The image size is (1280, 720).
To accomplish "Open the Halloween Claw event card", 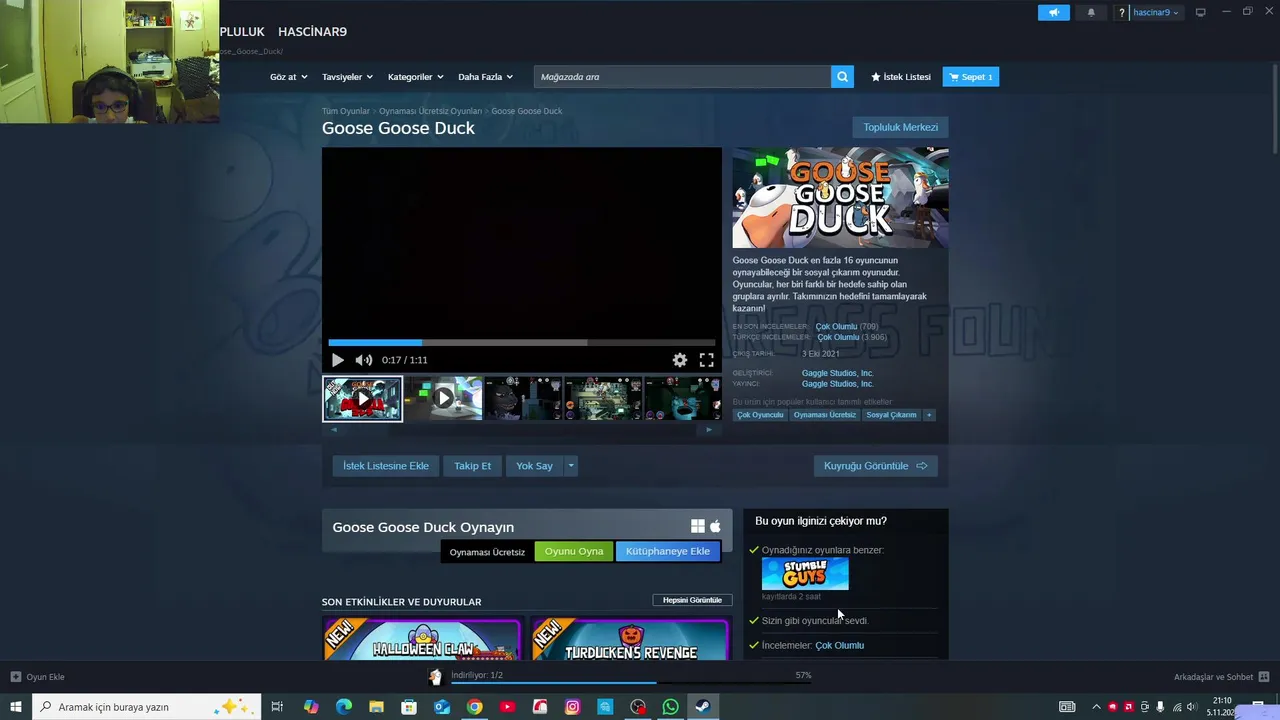I will pyautogui.click(x=422, y=640).
